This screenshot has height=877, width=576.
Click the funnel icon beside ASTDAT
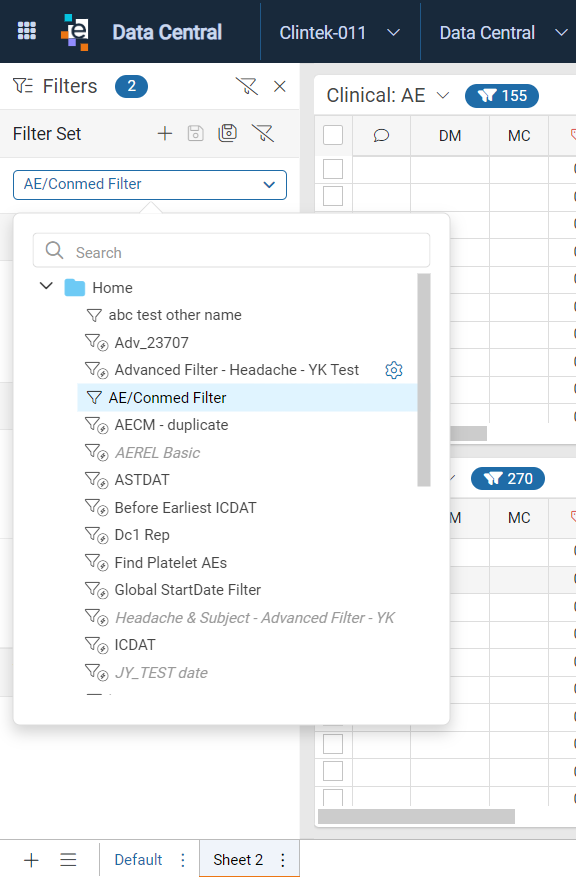click(x=96, y=479)
